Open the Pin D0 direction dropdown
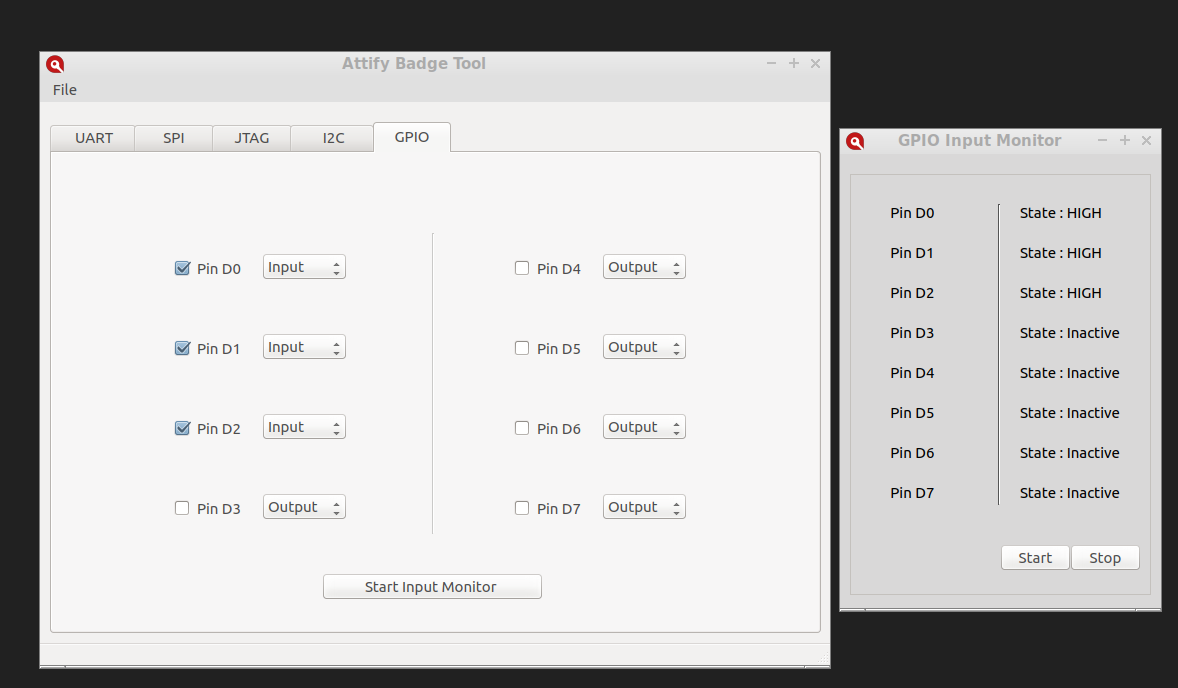This screenshot has width=1178, height=688. (304, 267)
